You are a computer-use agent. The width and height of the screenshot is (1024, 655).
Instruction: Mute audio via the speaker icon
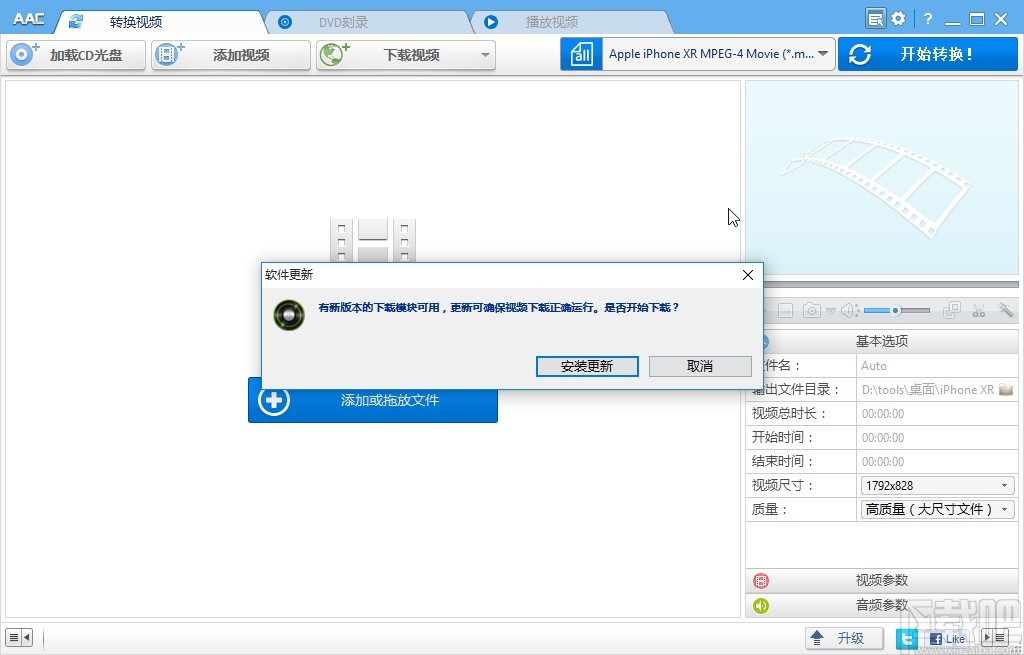click(x=847, y=310)
